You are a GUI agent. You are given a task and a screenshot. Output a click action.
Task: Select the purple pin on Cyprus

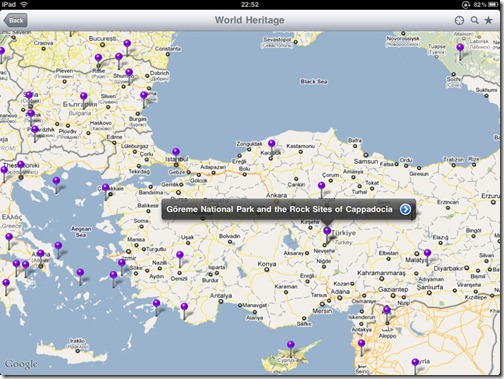tap(291, 348)
